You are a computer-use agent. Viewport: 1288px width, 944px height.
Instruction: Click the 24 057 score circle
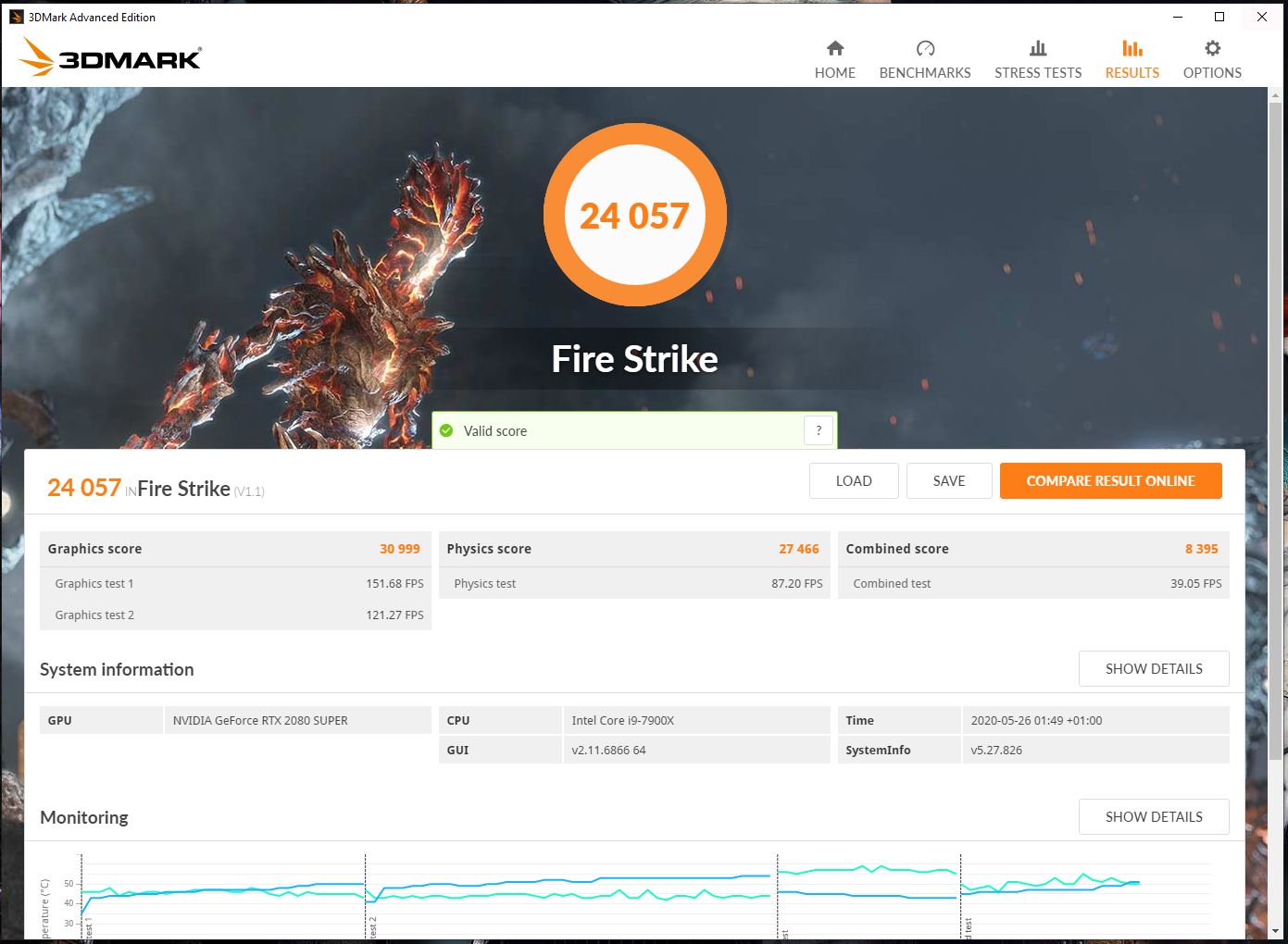[635, 216]
